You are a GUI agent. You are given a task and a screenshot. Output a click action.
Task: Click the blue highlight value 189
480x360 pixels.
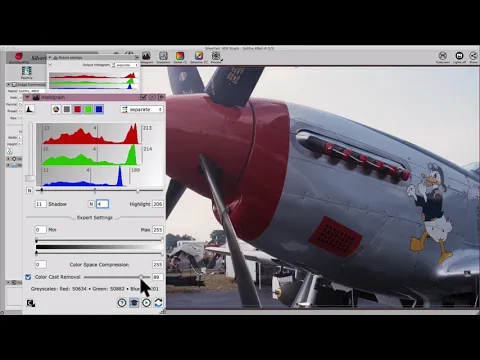135,170
